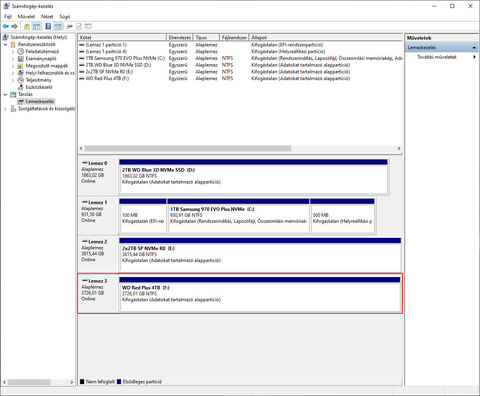Expand Helyi felhasználók node arrow
This screenshot has height=396, width=480.
coord(13,73)
